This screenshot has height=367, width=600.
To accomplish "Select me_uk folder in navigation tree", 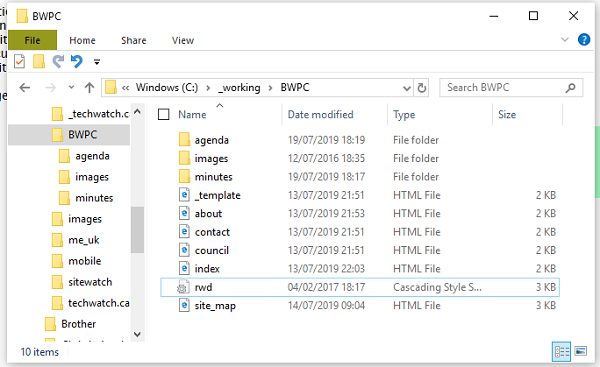I will (x=83, y=240).
